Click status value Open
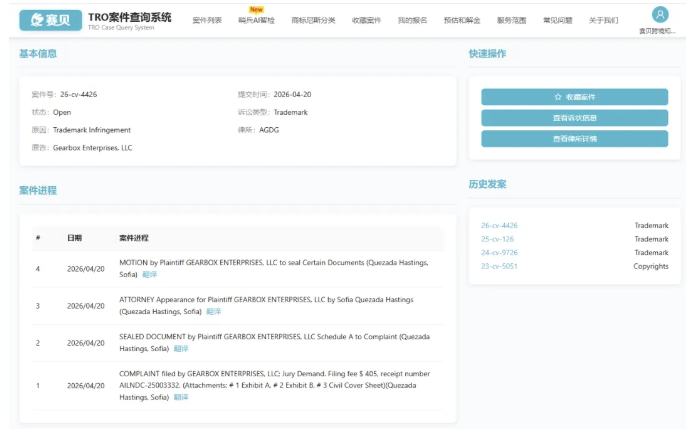This screenshot has height=434, width=688. [62, 112]
